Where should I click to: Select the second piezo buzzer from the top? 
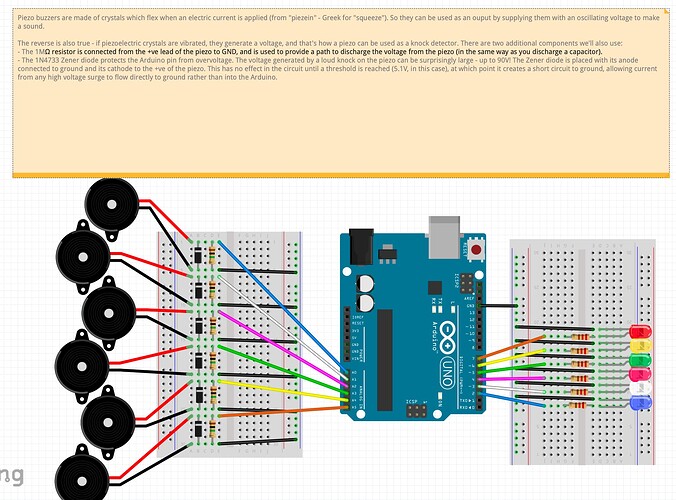coord(83,257)
